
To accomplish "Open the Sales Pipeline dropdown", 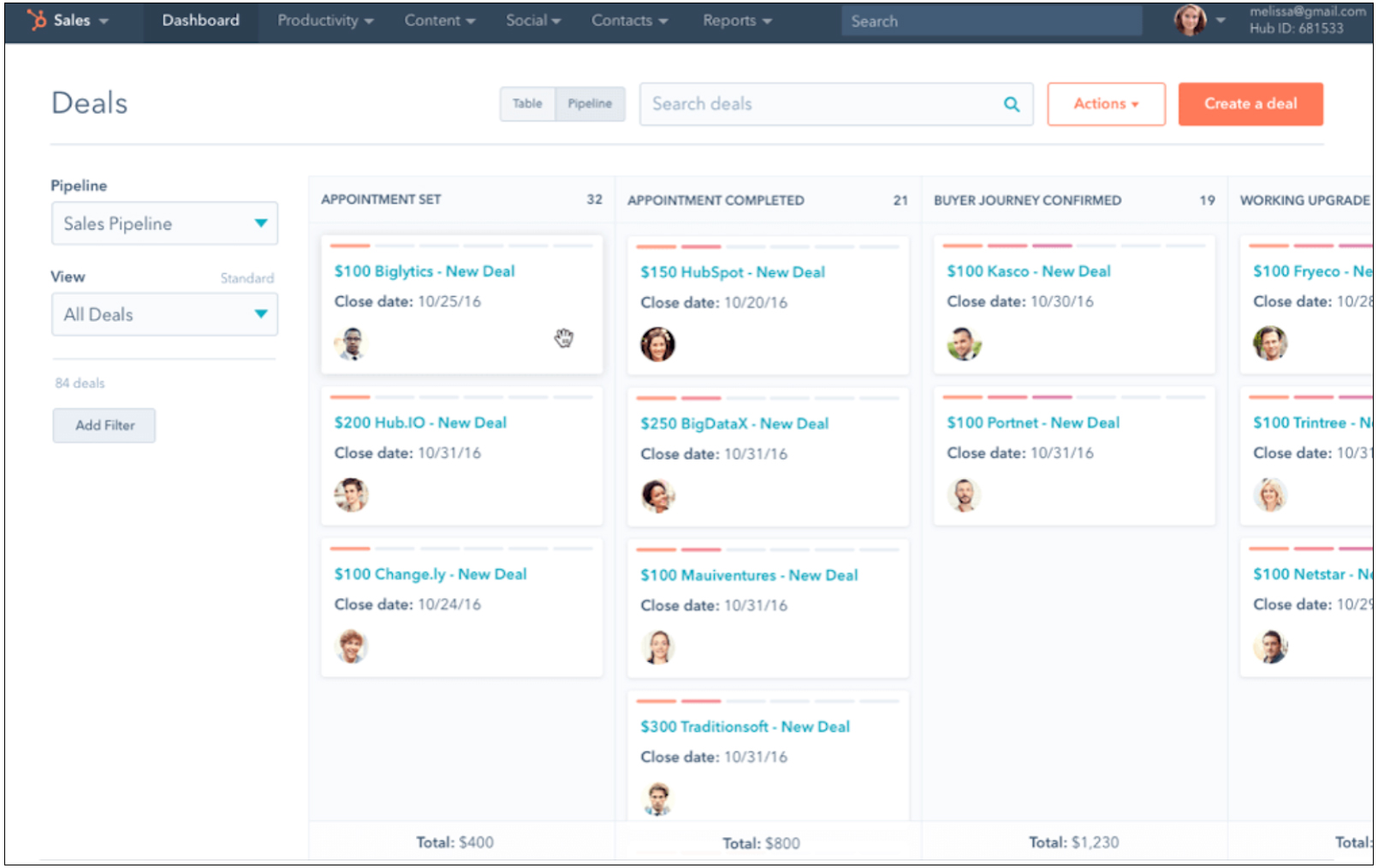I will [164, 223].
